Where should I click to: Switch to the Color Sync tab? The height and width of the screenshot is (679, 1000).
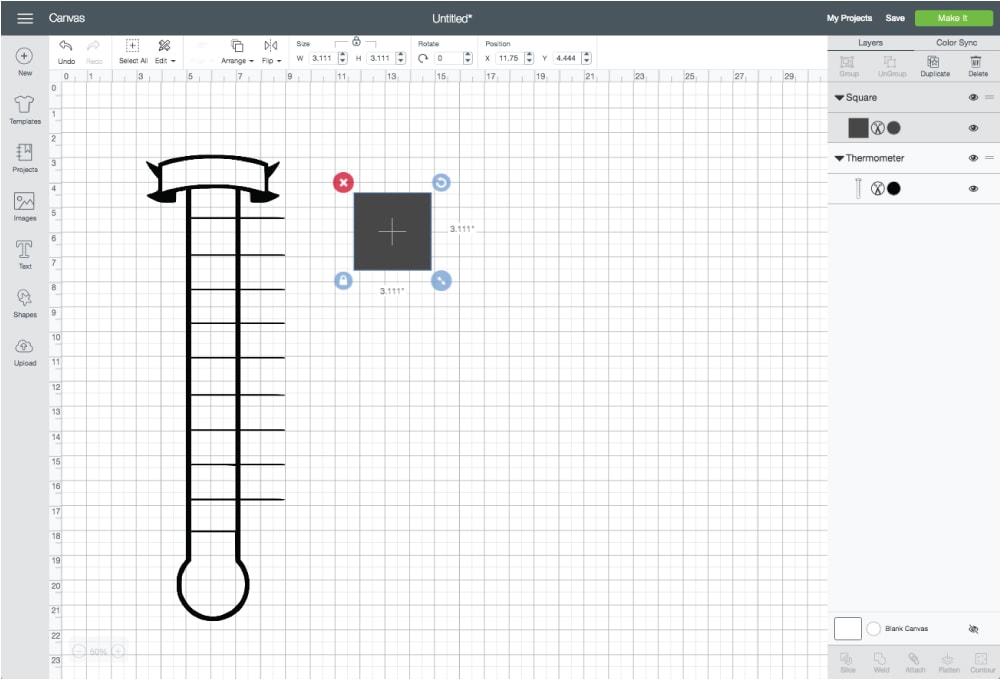coord(956,43)
